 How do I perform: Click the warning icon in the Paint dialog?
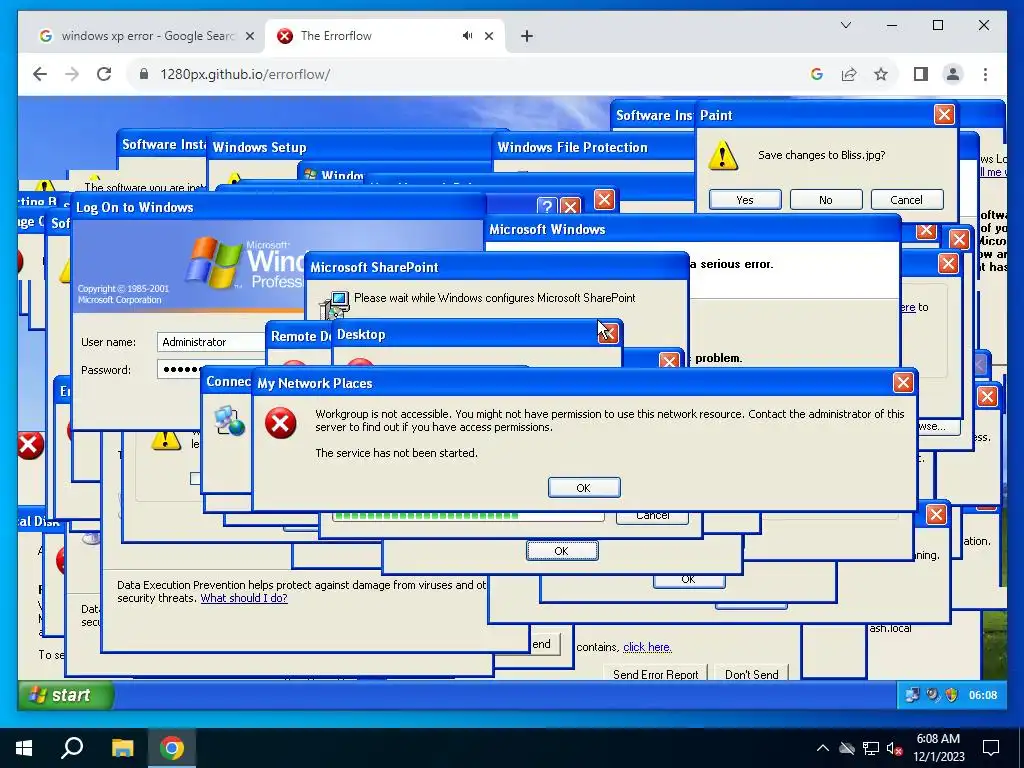(x=723, y=155)
